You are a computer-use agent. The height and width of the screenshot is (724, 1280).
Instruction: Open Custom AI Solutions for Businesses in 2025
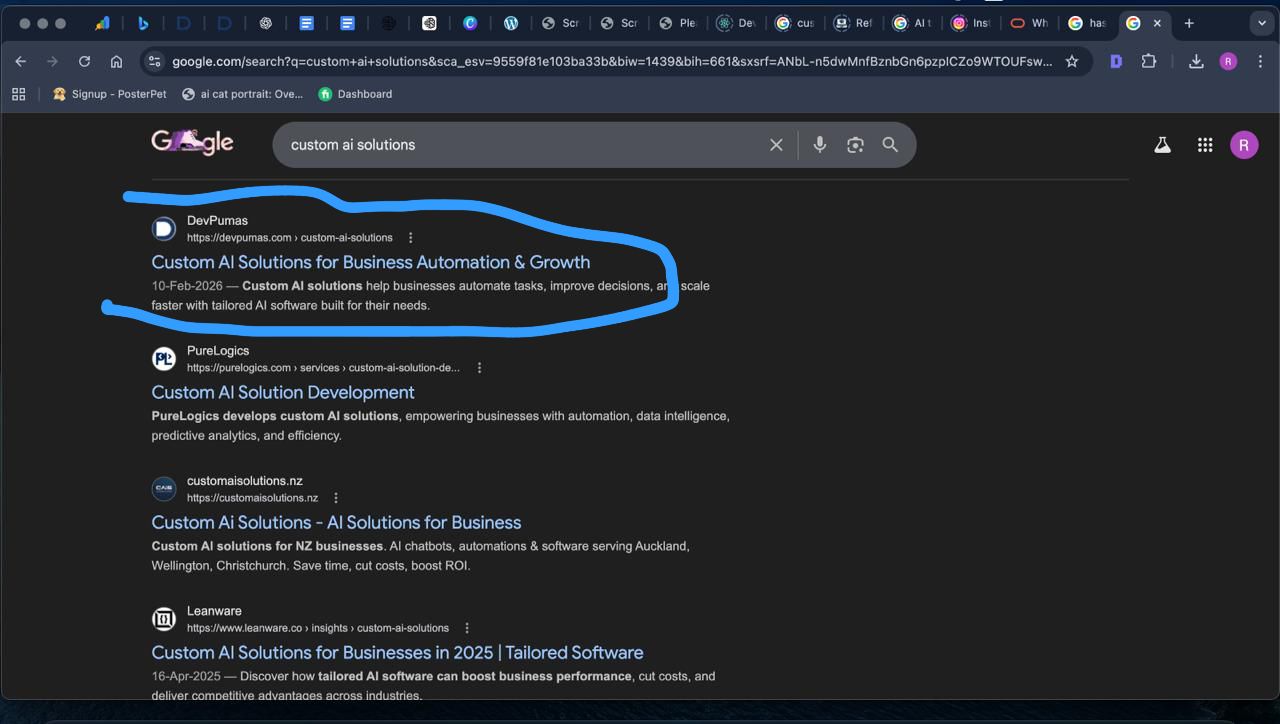coord(397,652)
